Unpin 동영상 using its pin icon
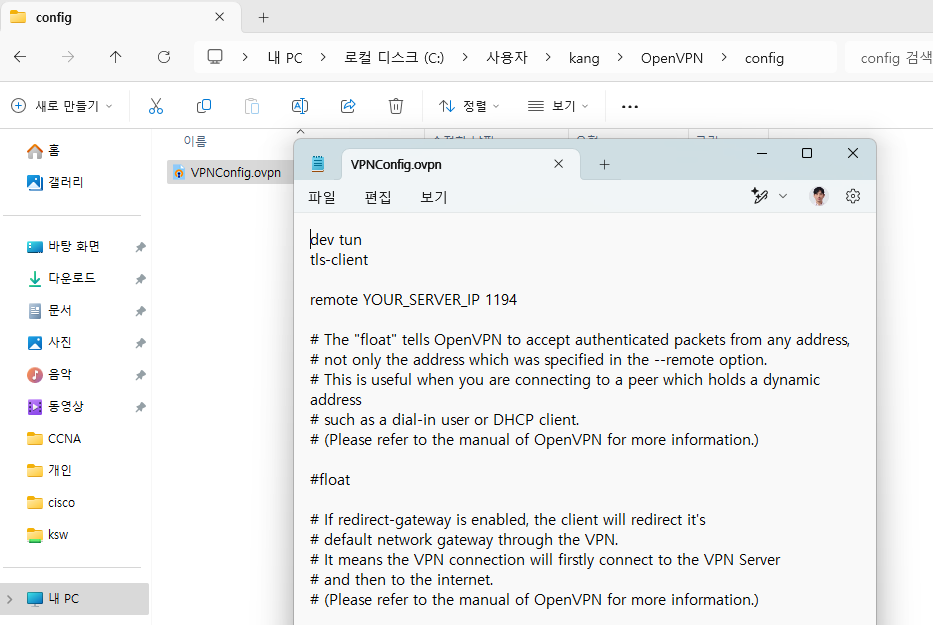 pyautogui.click(x=140, y=408)
